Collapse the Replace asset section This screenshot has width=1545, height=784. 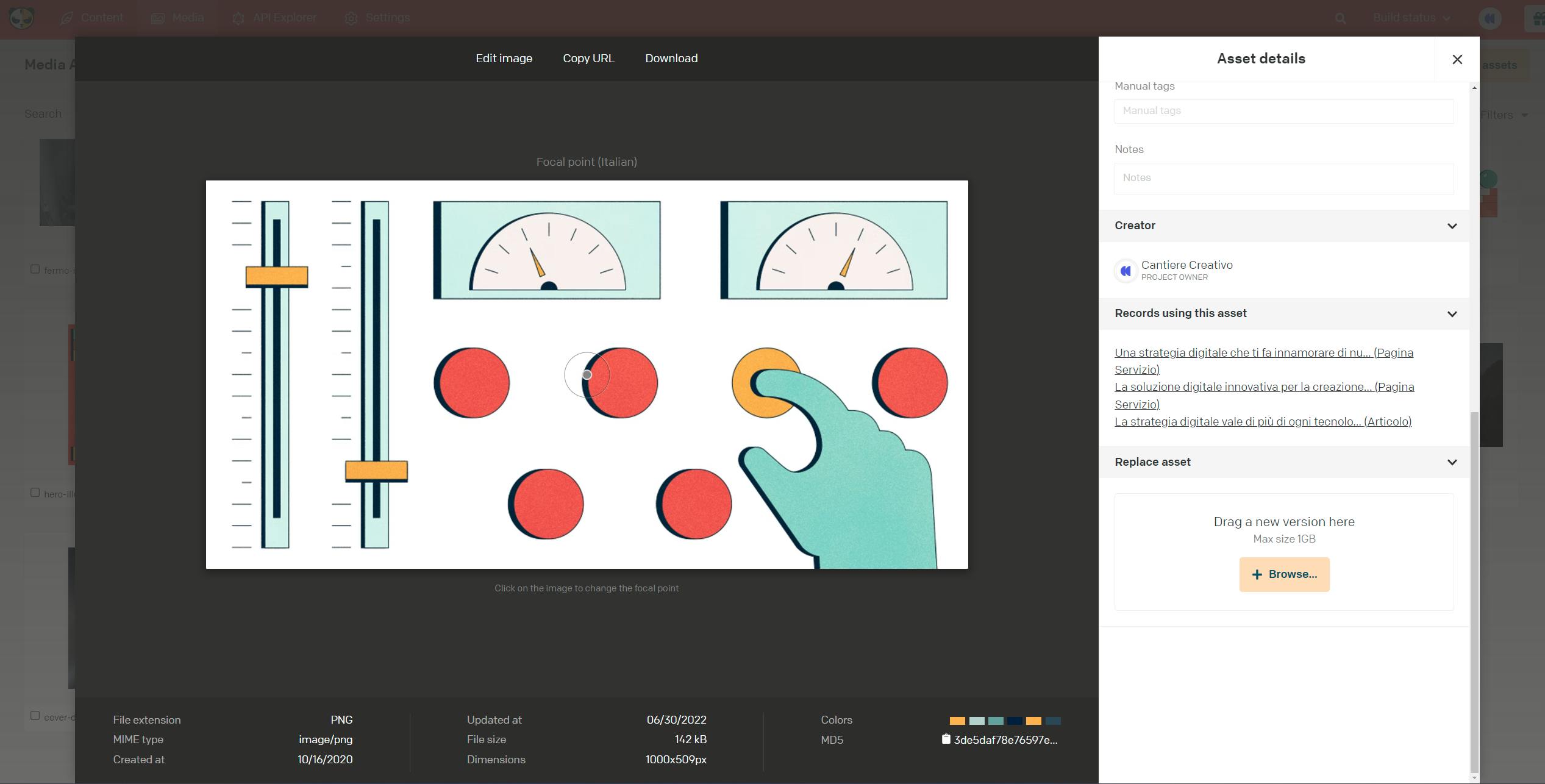pos(1452,463)
